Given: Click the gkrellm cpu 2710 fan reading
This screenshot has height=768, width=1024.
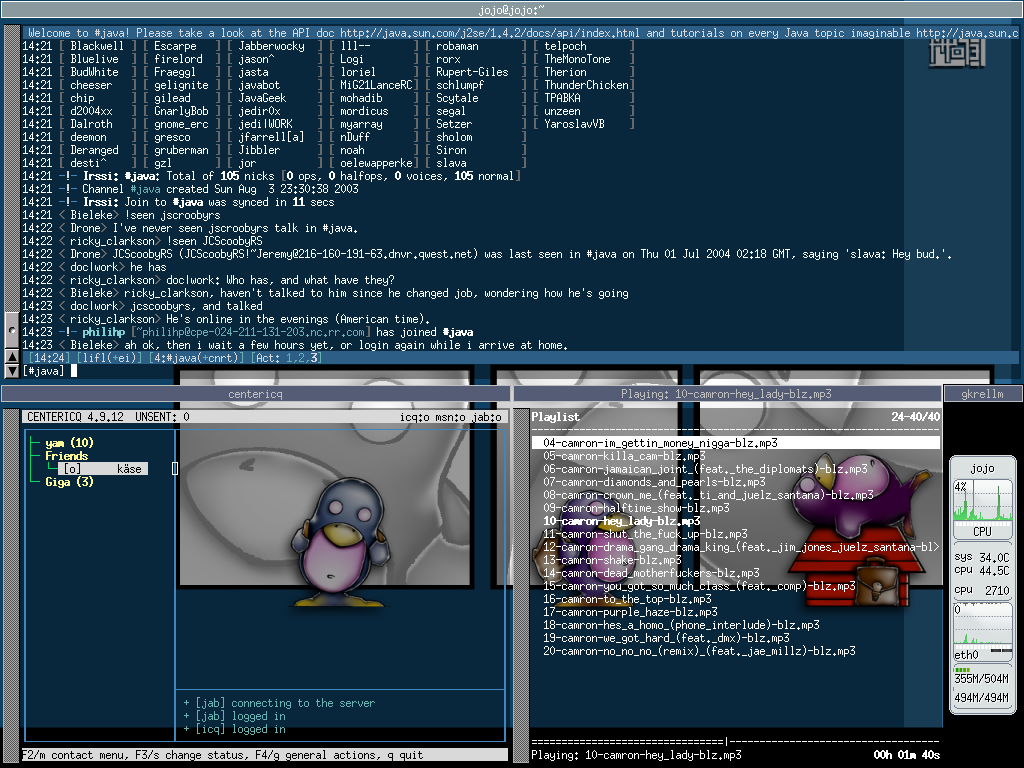Looking at the screenshot, I should click(982, 590).
